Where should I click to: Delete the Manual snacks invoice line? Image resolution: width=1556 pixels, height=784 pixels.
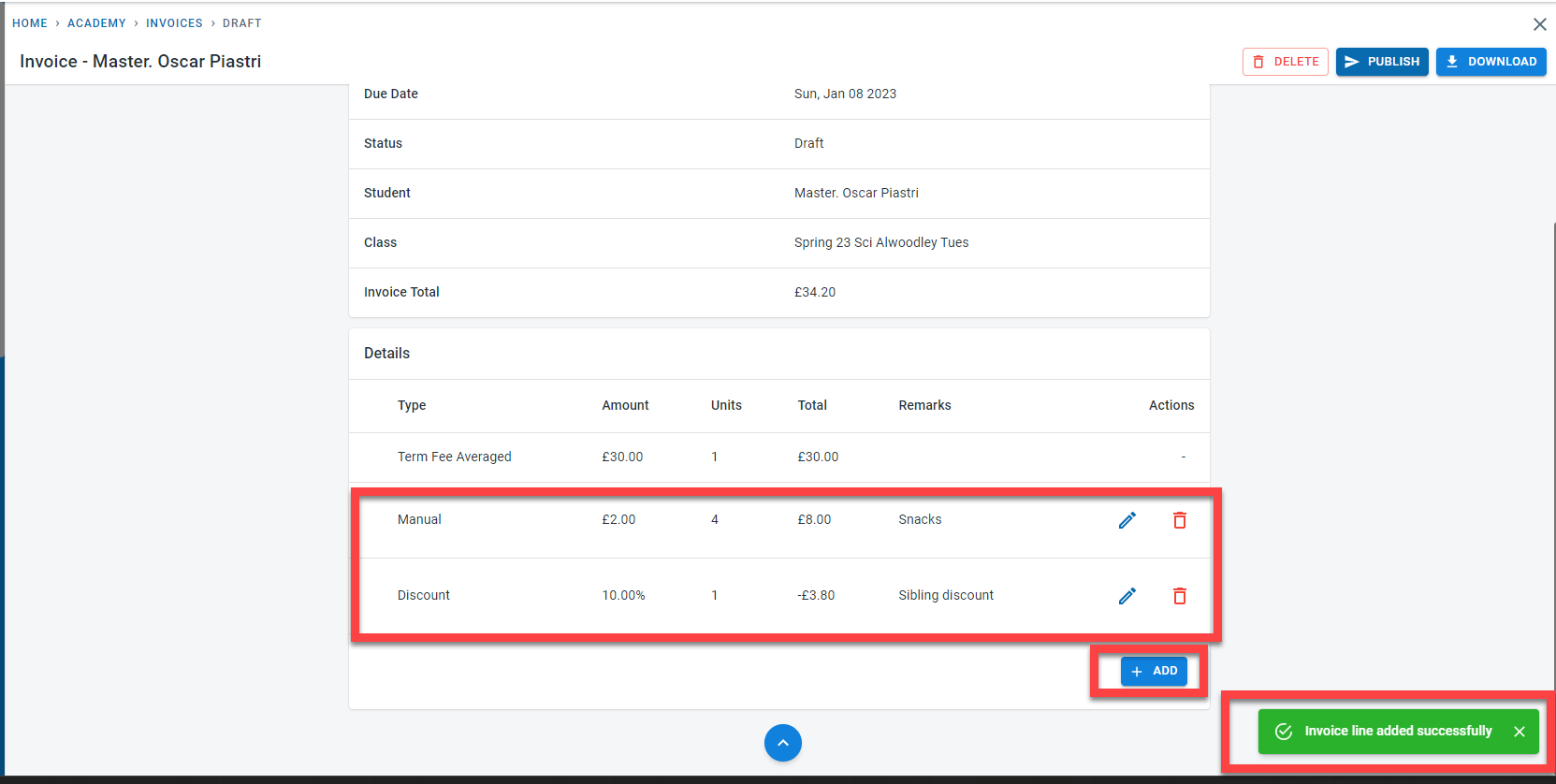(x=1179, y=520)
